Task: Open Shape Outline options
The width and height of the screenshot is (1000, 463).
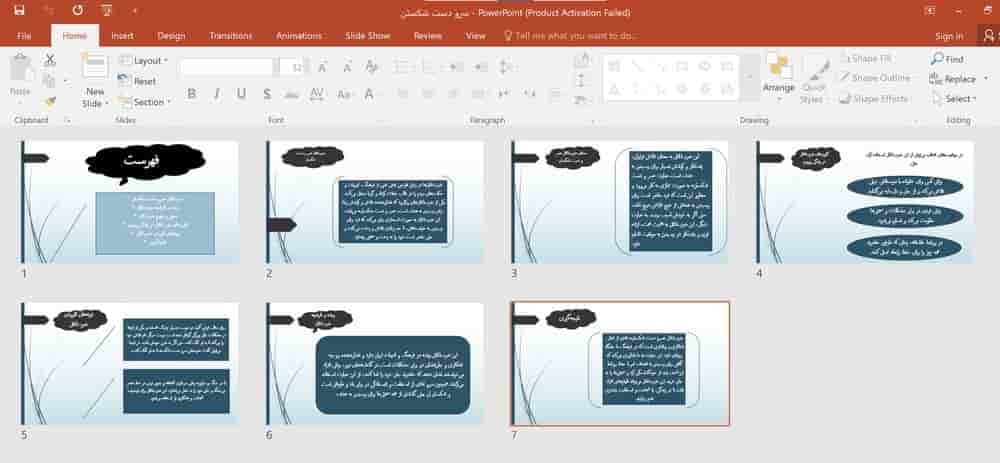Action: 874,78
